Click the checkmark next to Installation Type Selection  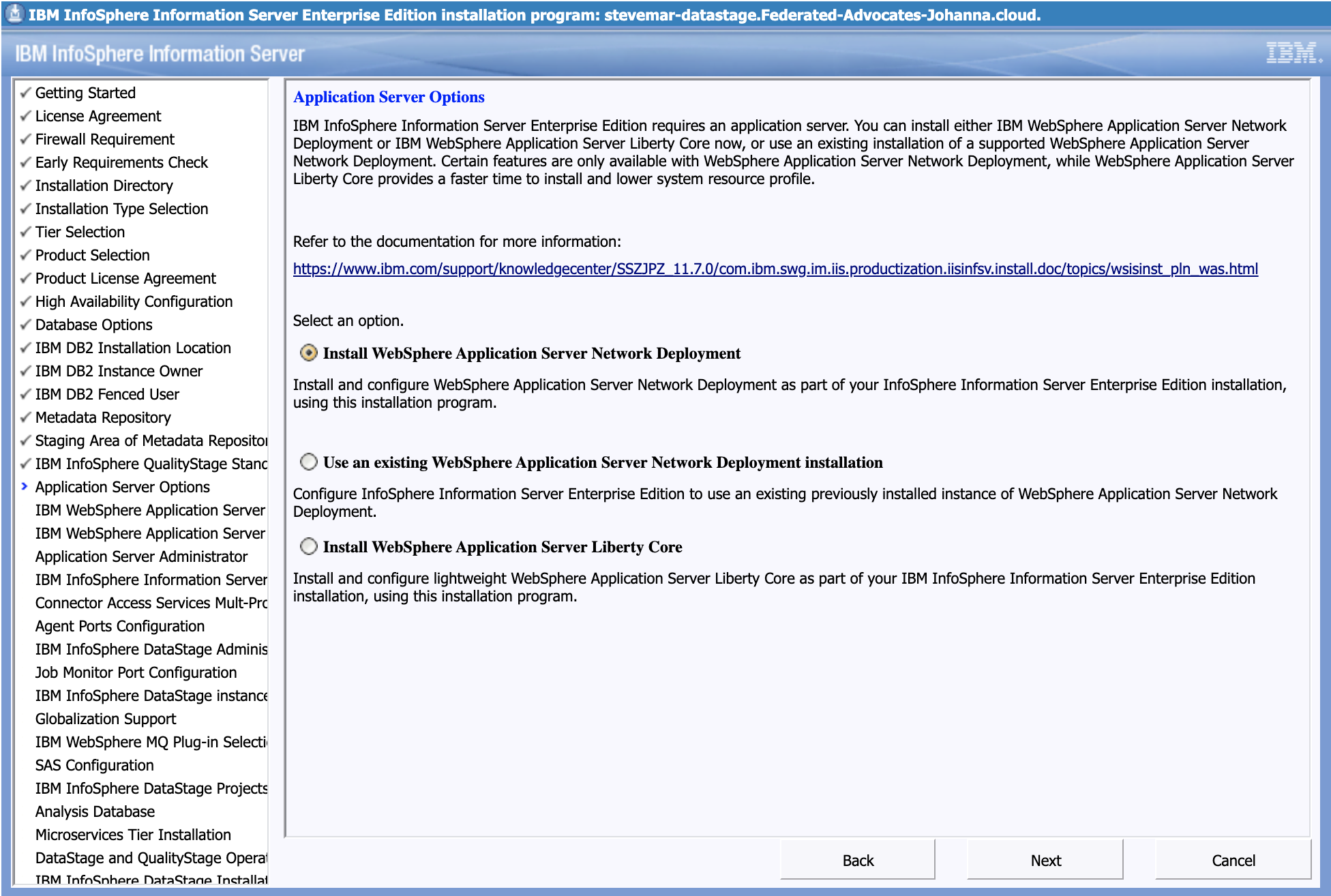(26, 208)
